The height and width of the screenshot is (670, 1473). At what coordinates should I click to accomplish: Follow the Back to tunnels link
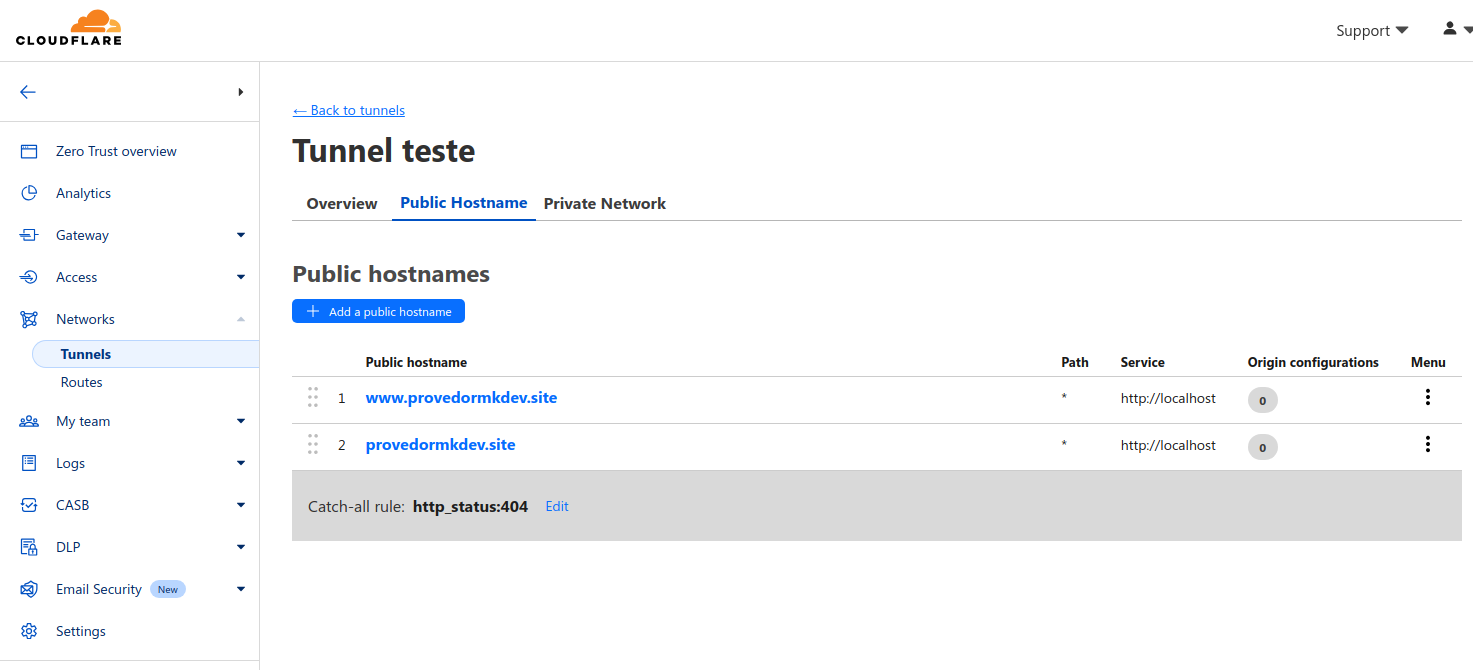point(348,110)
